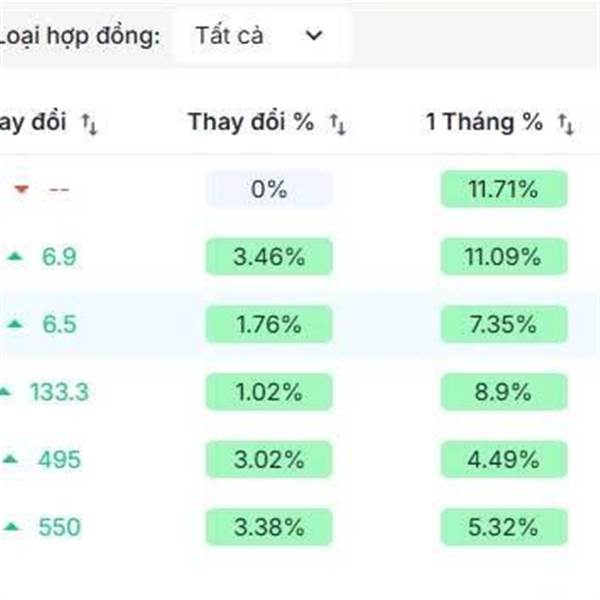Image resolution: width=600 pixels, height=600 pixels.
Task: Select the 1.76% highlighted row badge
Action: tap(269, 324)
